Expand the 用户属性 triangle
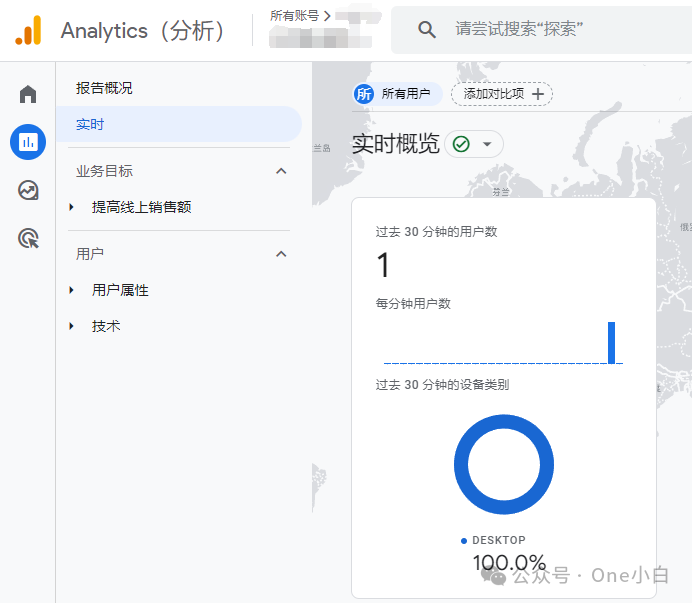692x603 pixels. click(x=71, y=290)
